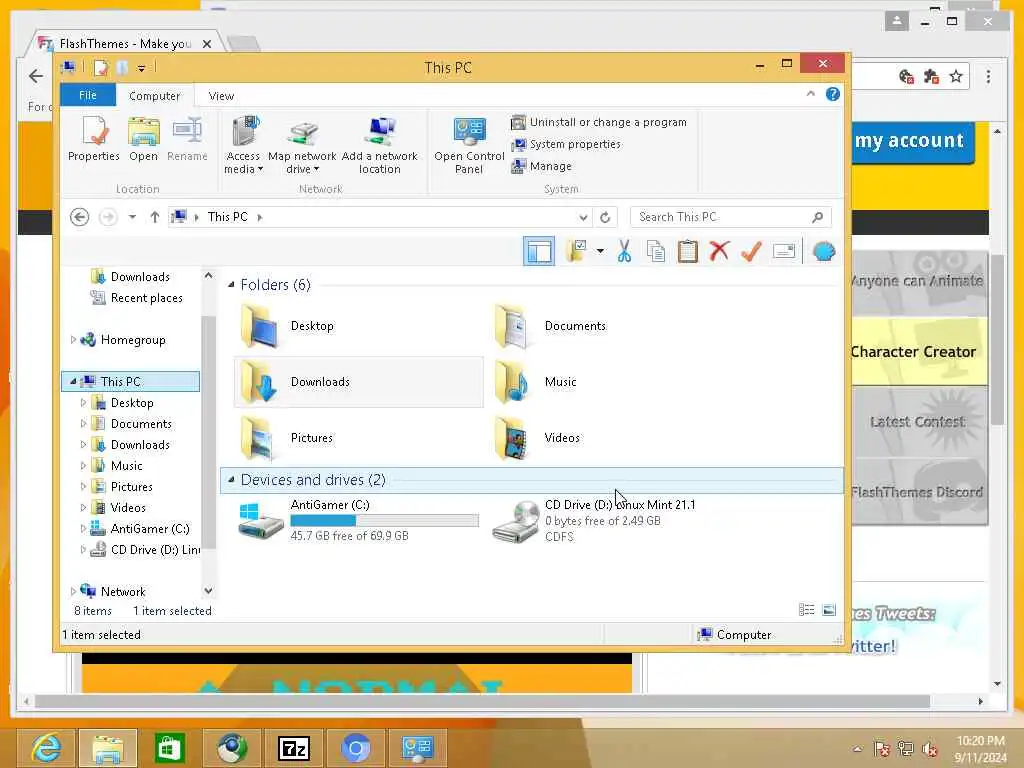Viewport: 1024px width, 768px height.
Task: Click the folder options toolbar icon
Action: (x=577, y=251)
